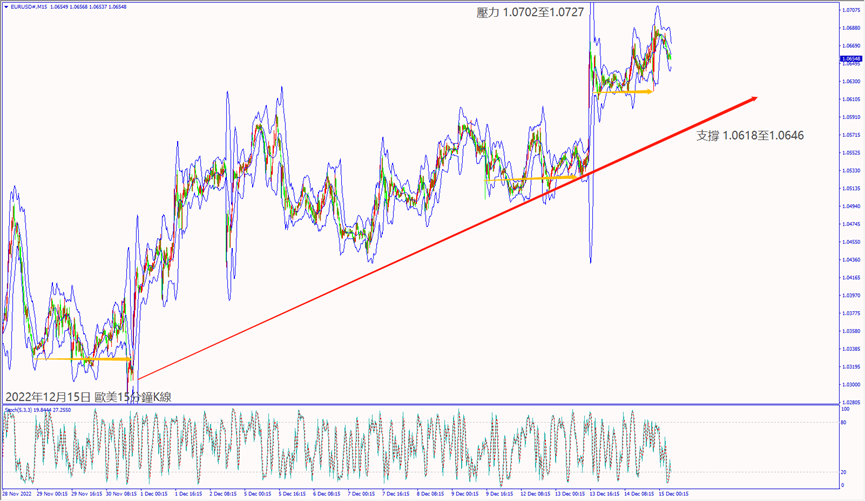
Task: Click the red trendline arrowhead tip
Action: coord(756,97)
